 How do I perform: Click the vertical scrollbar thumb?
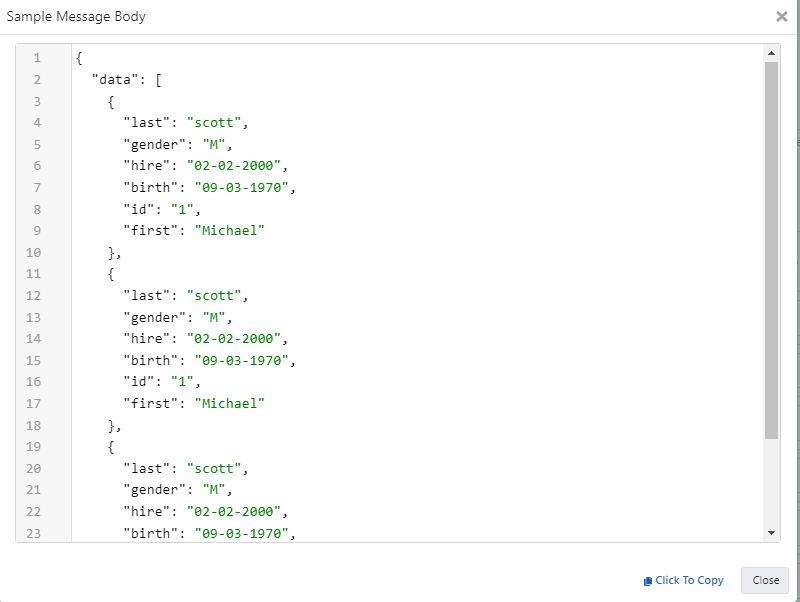pyautogui.click(x=771, y=250)
